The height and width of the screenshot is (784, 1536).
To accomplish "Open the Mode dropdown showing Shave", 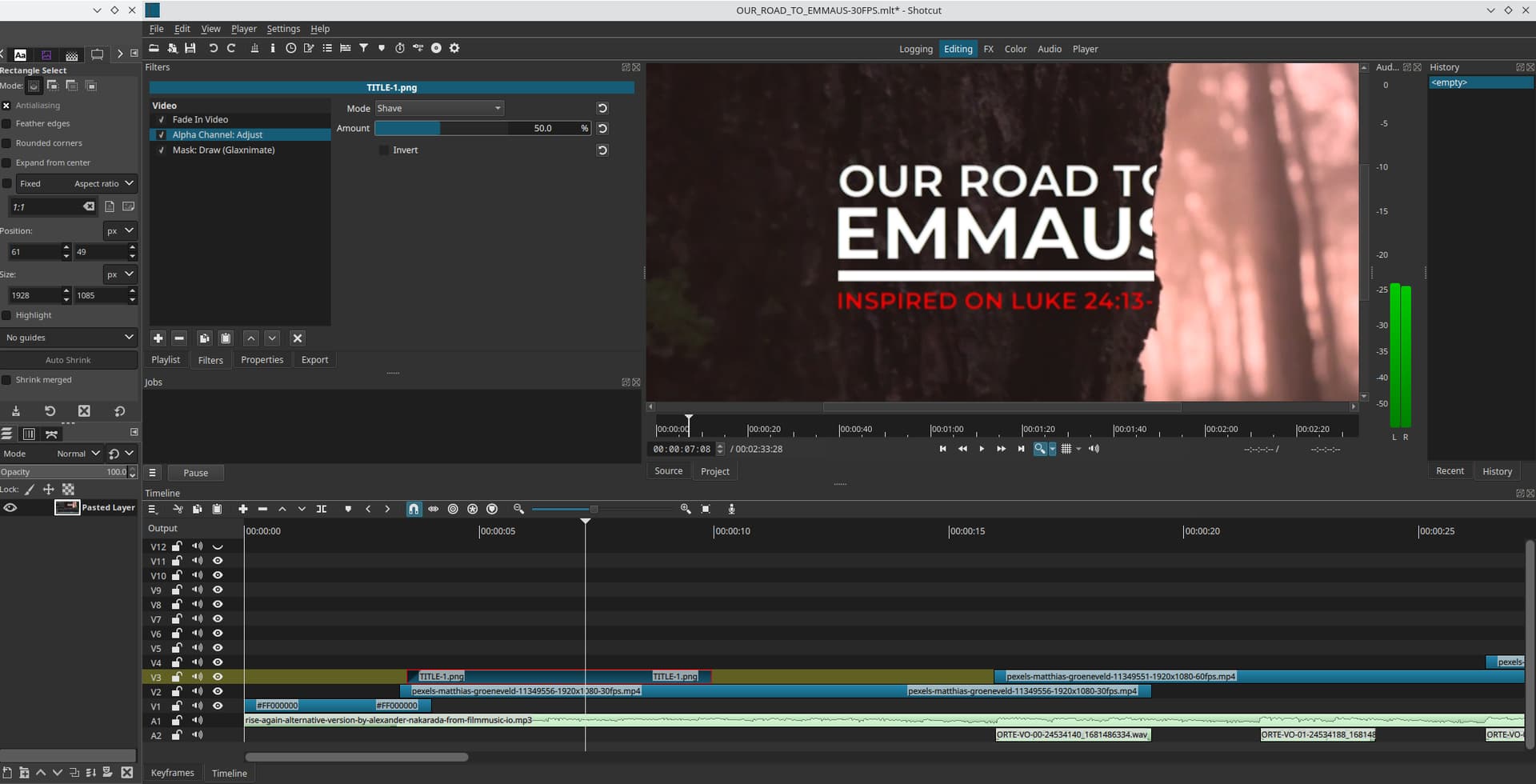I will (440, 108).
